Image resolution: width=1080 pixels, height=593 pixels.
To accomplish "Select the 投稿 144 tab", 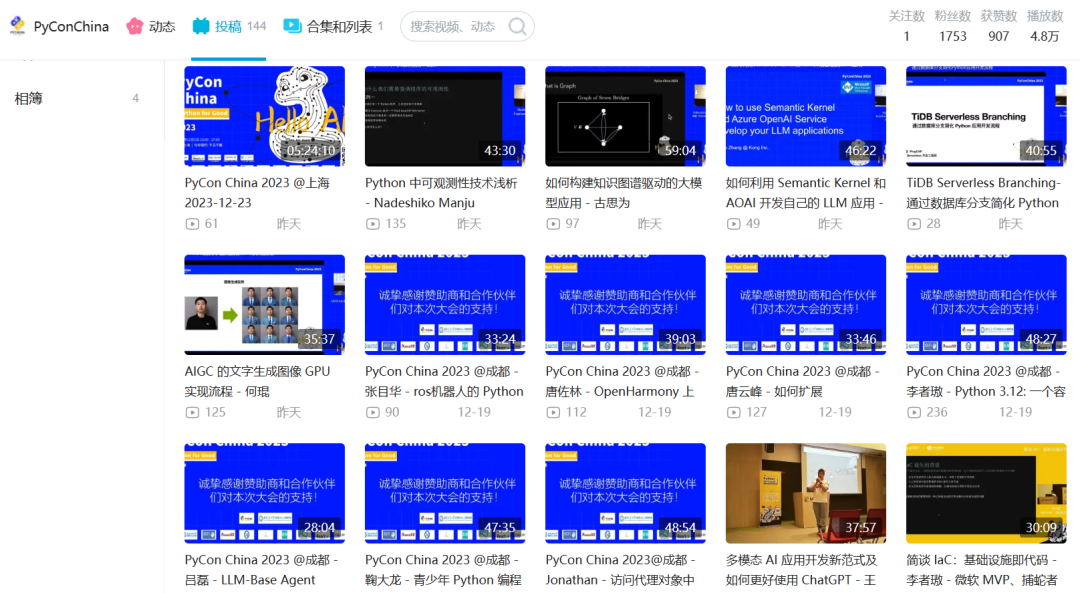I will coord(229,26).
